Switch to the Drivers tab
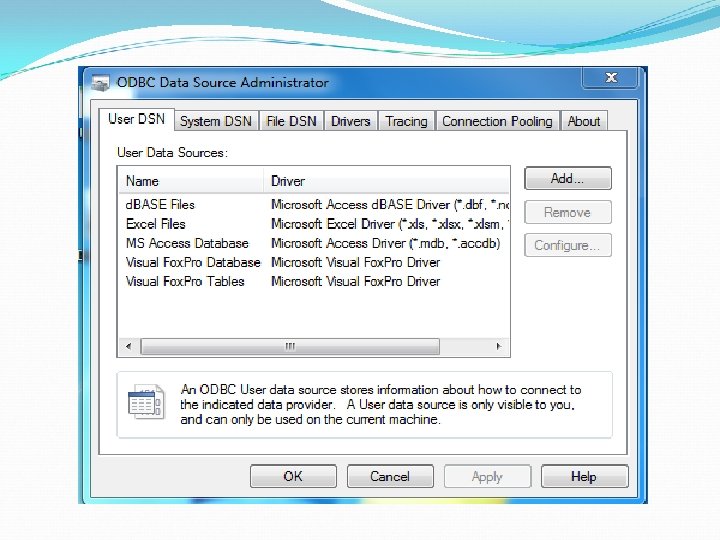Image resolution: width=720 pixels, height=540 pixels. click(351, 121)
